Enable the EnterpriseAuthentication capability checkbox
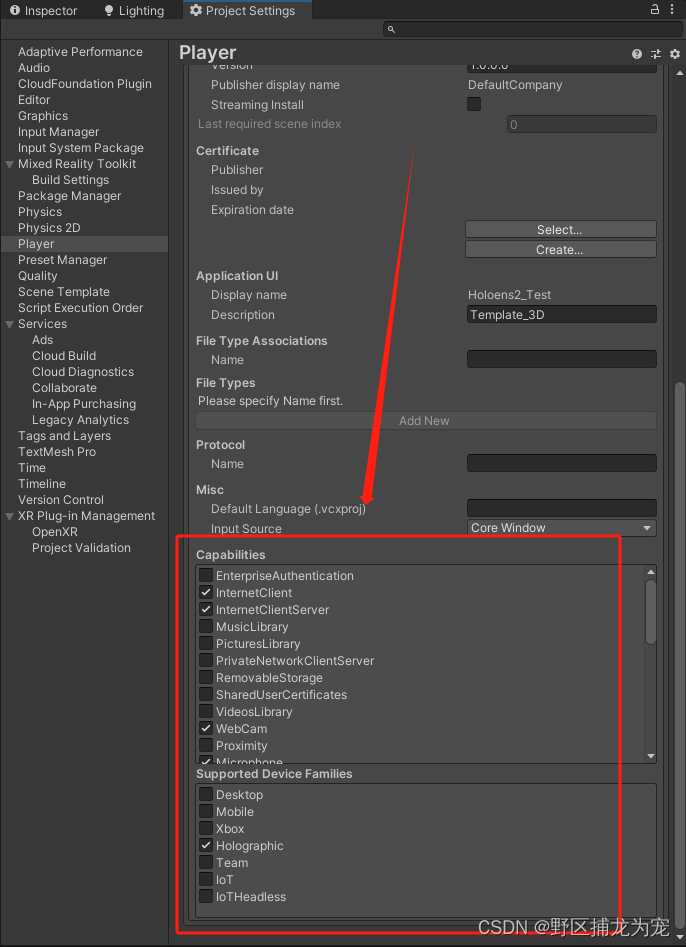The image size is (686, 947). [206, 576]
